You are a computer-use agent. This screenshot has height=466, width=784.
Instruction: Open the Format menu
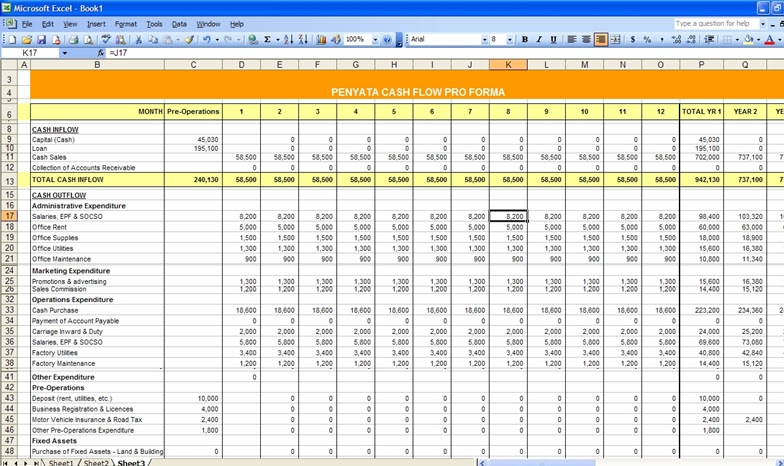tap(126, 24)
